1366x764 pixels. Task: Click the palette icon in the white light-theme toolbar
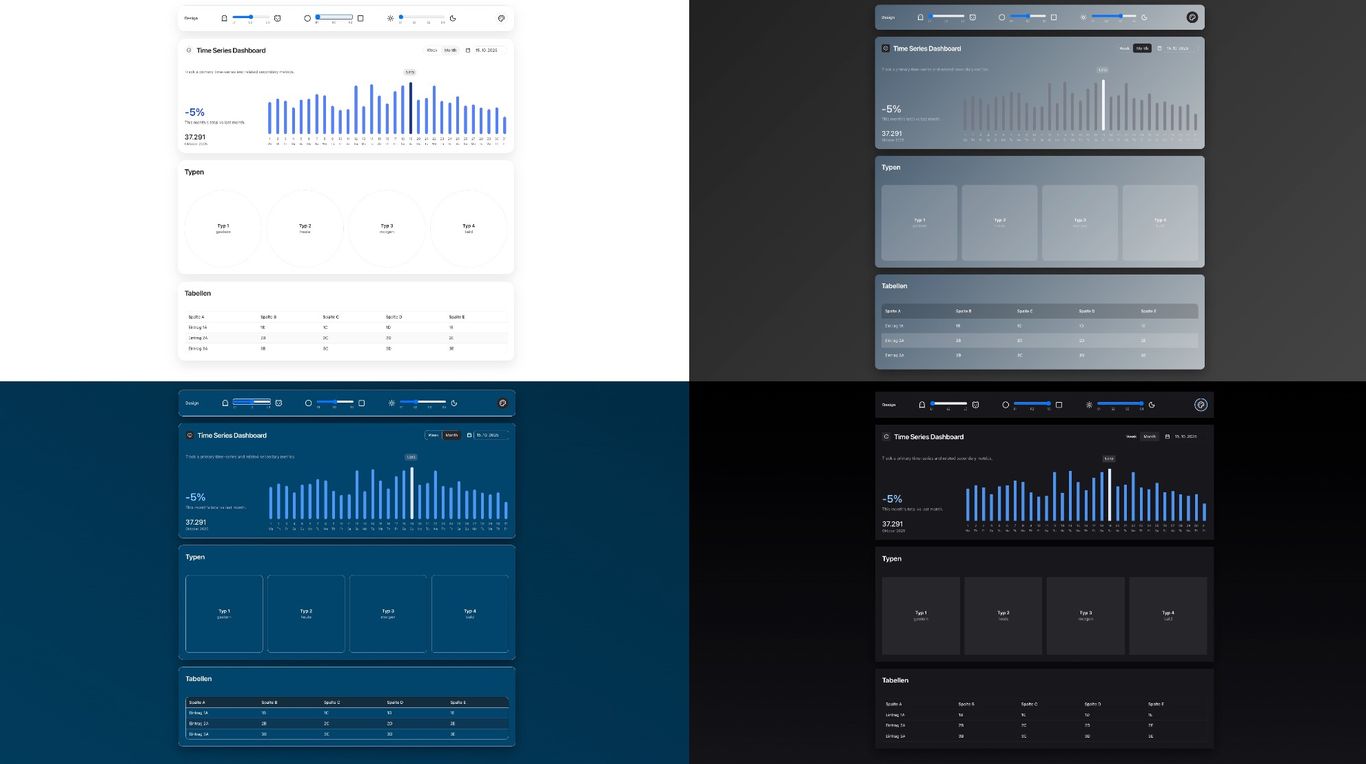(501, 18)
